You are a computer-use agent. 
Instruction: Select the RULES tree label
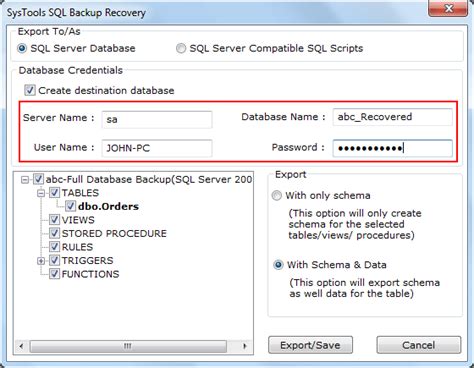77,247
